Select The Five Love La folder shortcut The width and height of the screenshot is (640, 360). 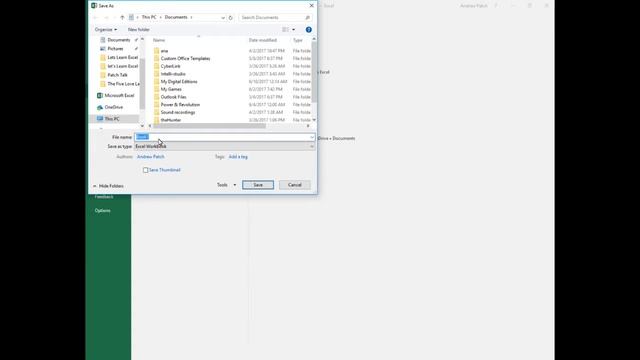123,84
